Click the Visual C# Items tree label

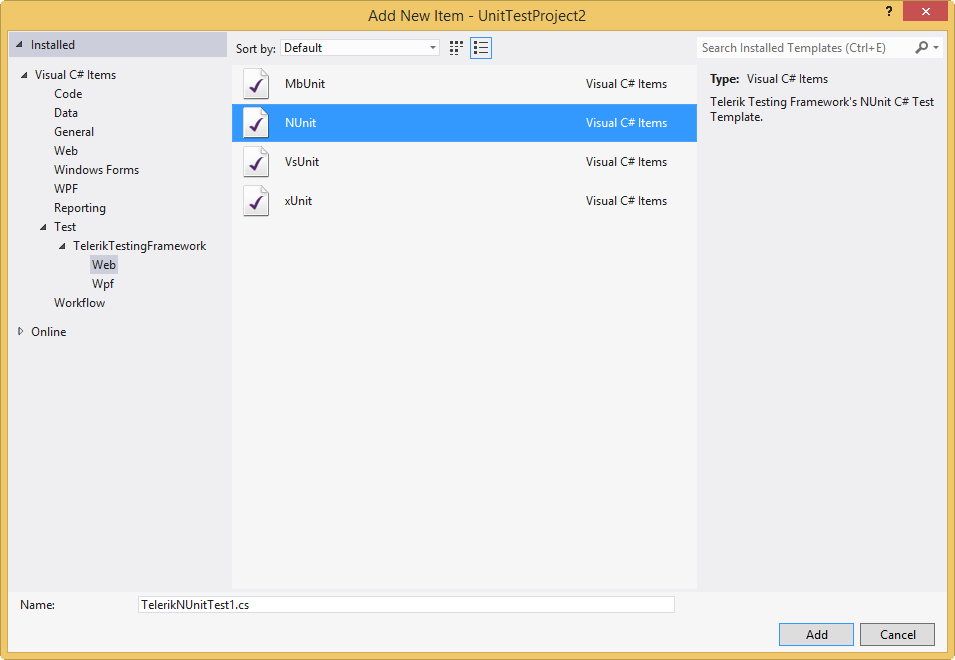[76, 75]
